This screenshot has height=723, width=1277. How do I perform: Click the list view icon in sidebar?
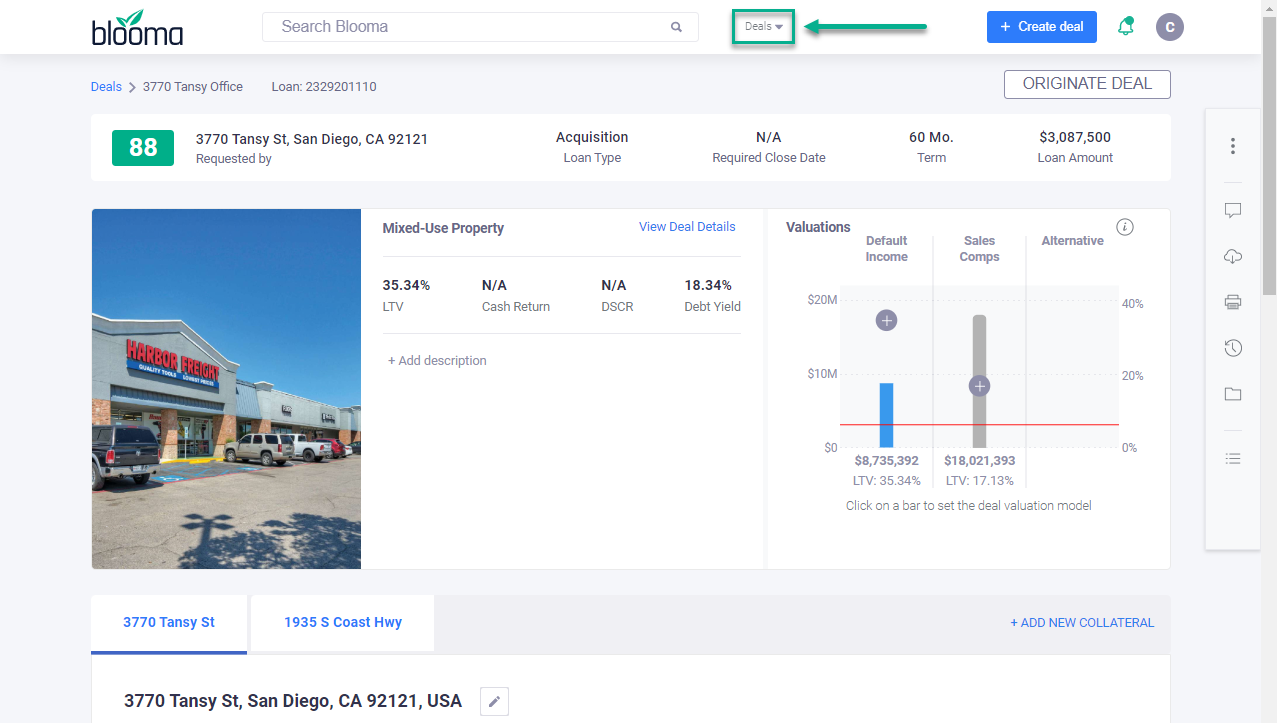(1233, 459)
